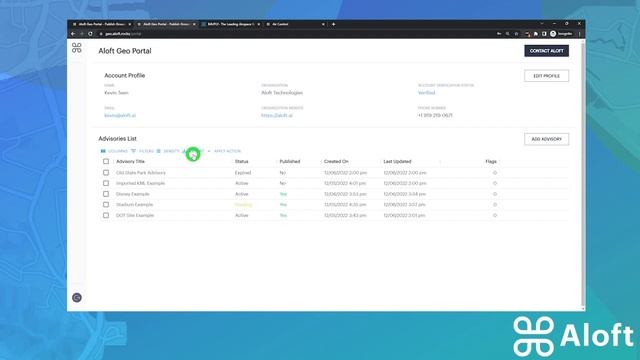
Task: Open a new browser tab with plus button
Action: point(333,24)
